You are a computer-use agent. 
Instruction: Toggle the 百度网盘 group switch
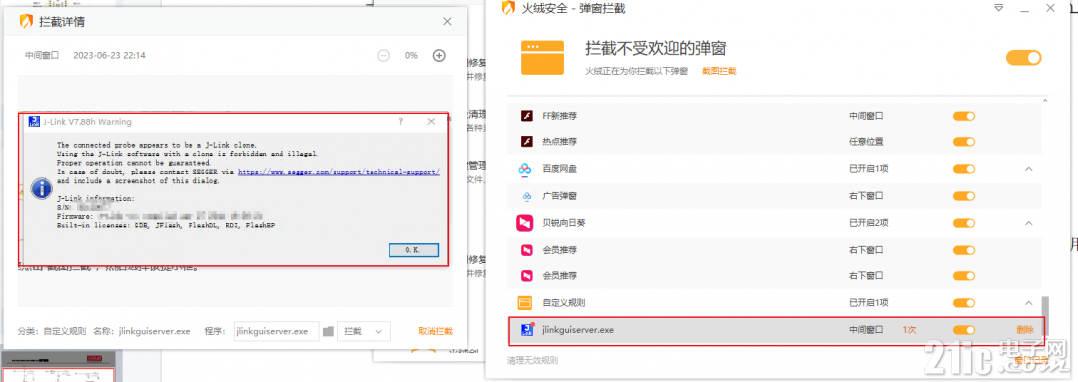point(964,169)
